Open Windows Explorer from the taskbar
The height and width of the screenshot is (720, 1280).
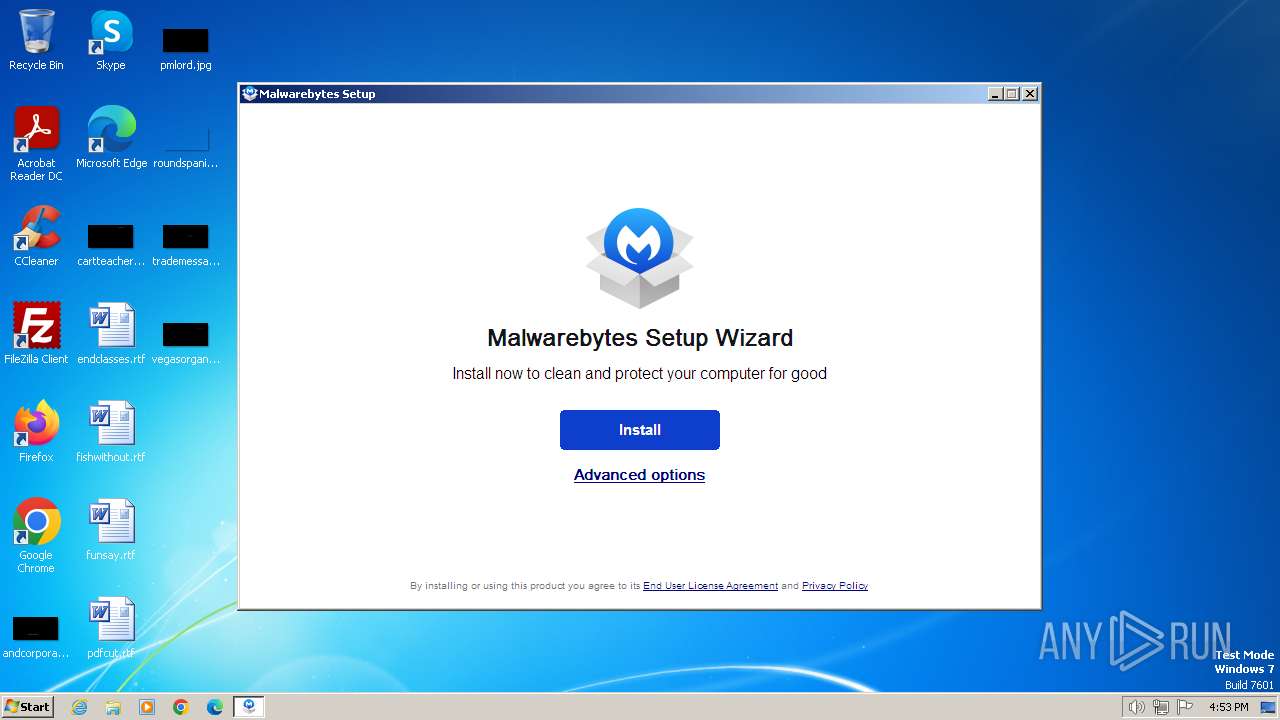coord(113,707)
